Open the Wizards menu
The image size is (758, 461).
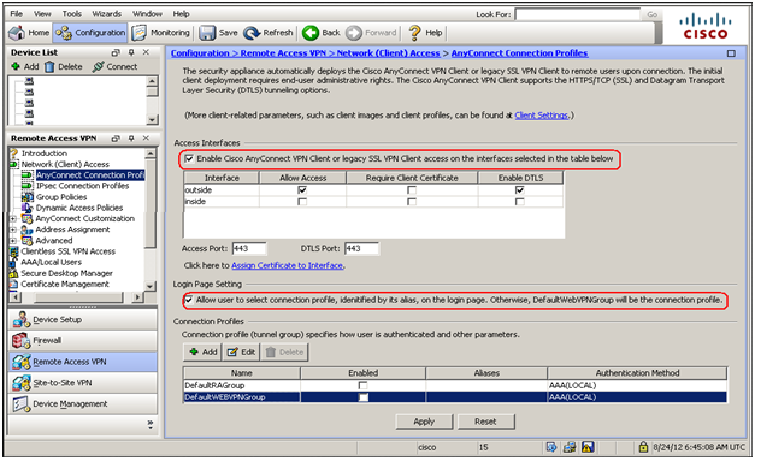[x=107, y=14]
